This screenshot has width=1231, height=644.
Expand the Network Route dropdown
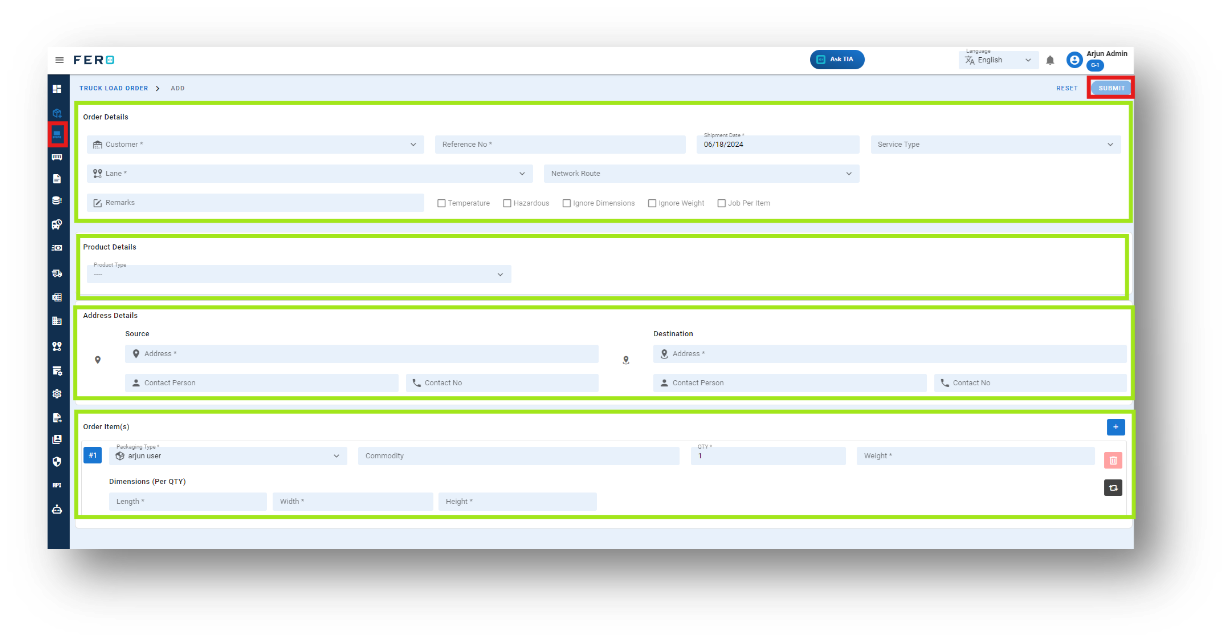tap(701, 174)
